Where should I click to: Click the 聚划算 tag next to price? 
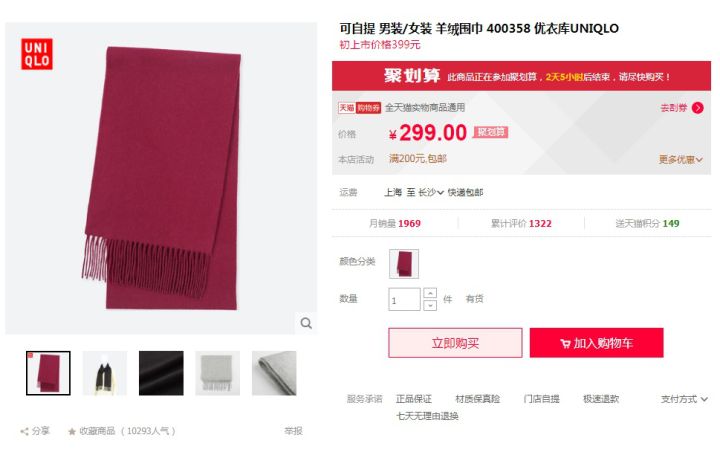[x=490, y=132]
